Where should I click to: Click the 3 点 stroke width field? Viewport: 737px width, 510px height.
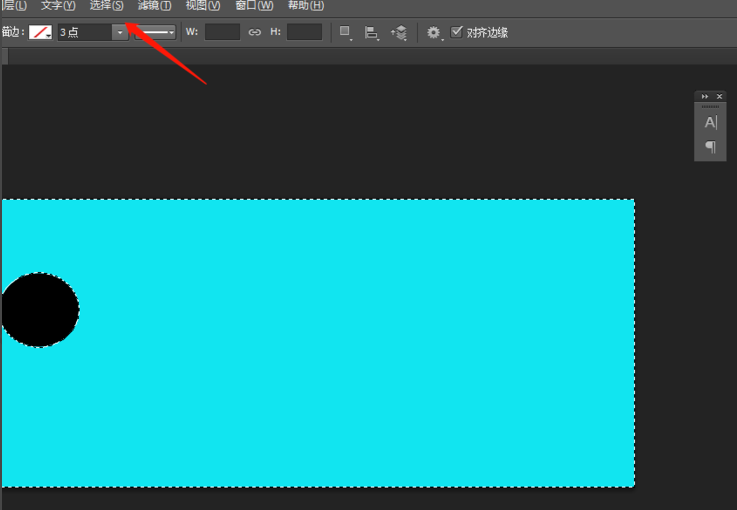[x=85, y=32]
